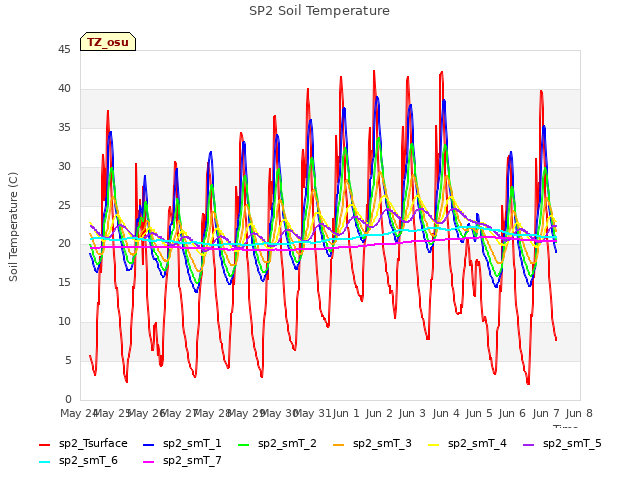This screenshot has width=640, height=480.
Task: Click the sp2_smT_1 blue legend swatch
Action: pos(149,444)
